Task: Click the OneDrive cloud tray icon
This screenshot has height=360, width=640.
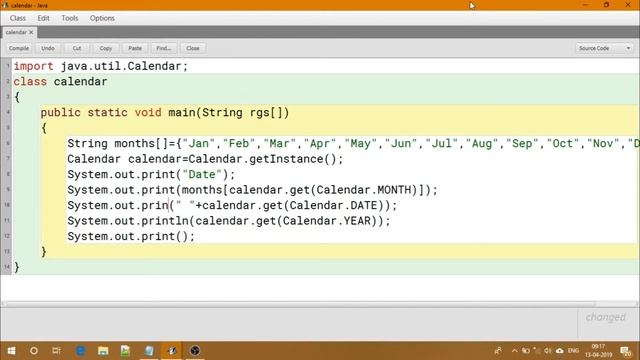Action: (560, 351)
